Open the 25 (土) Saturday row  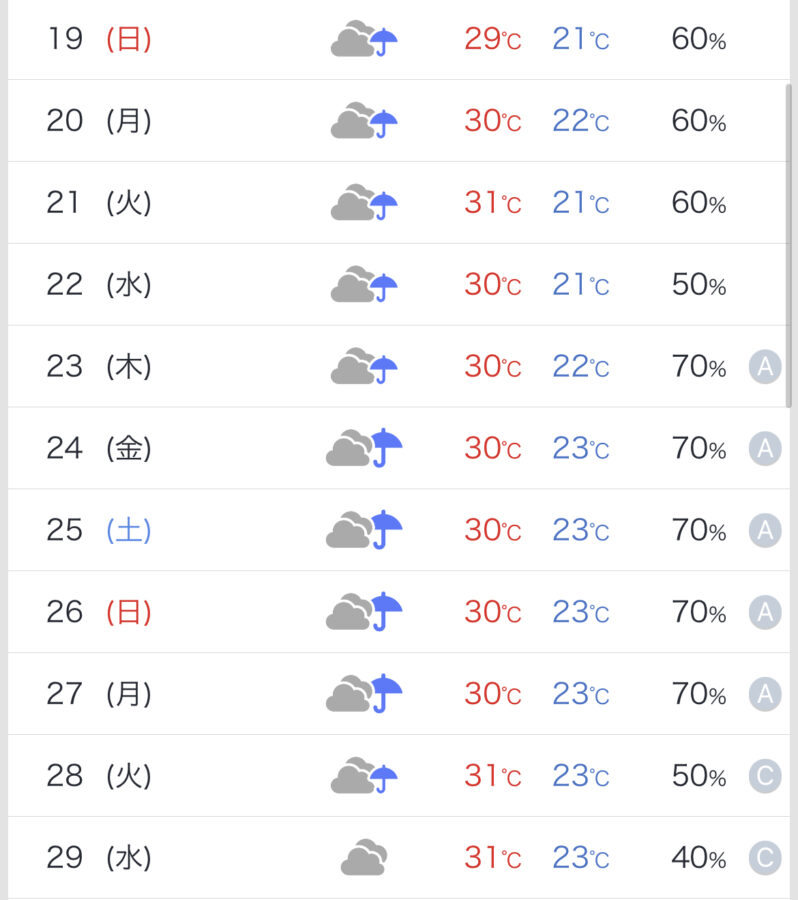click(398, 530)
